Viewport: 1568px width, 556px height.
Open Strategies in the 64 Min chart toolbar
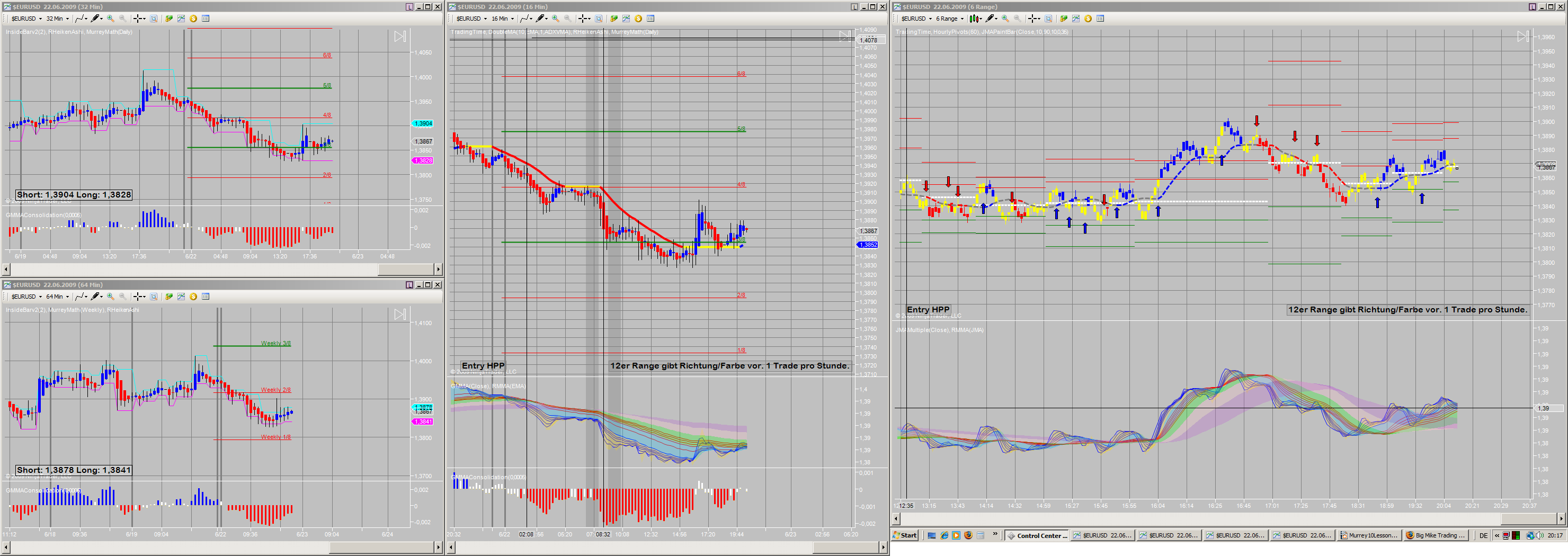pos(193,297)
